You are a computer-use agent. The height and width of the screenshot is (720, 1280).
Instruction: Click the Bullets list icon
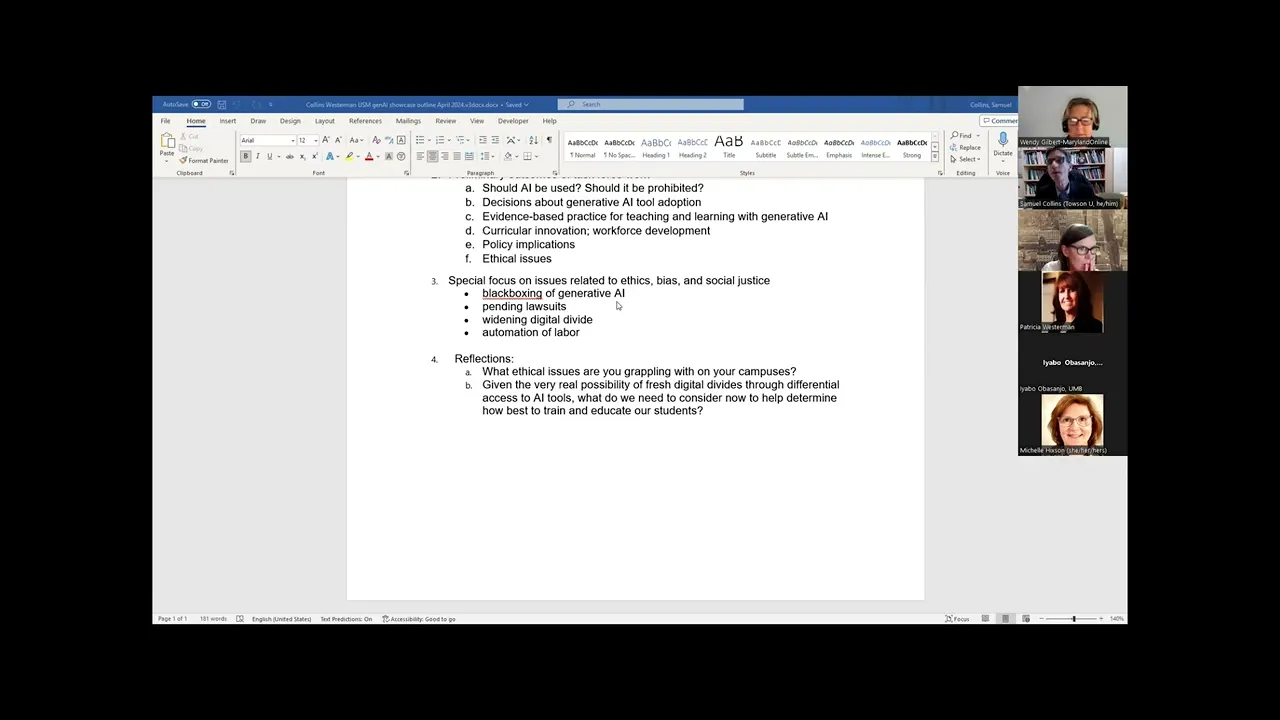pos(420,140)
